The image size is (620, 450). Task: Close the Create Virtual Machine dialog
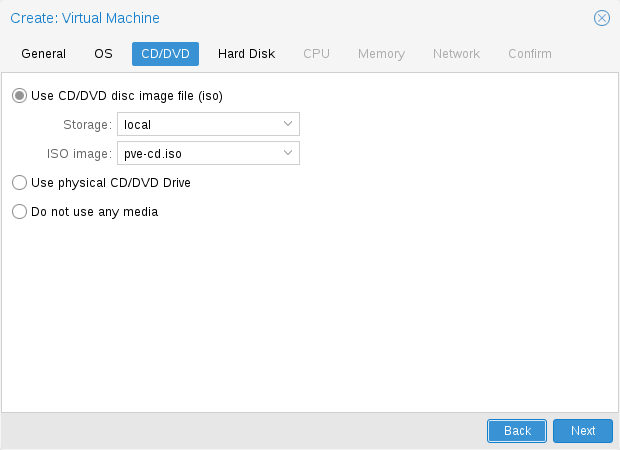pos(601,18)
